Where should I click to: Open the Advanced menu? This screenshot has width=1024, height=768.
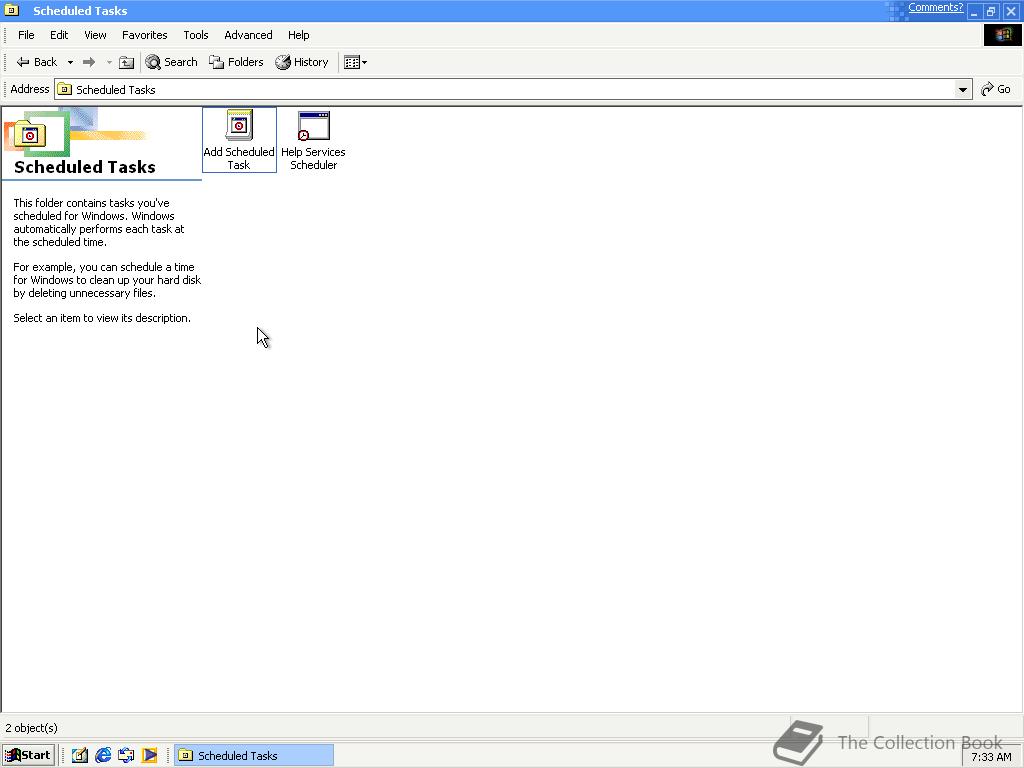(x=248, y=35)
